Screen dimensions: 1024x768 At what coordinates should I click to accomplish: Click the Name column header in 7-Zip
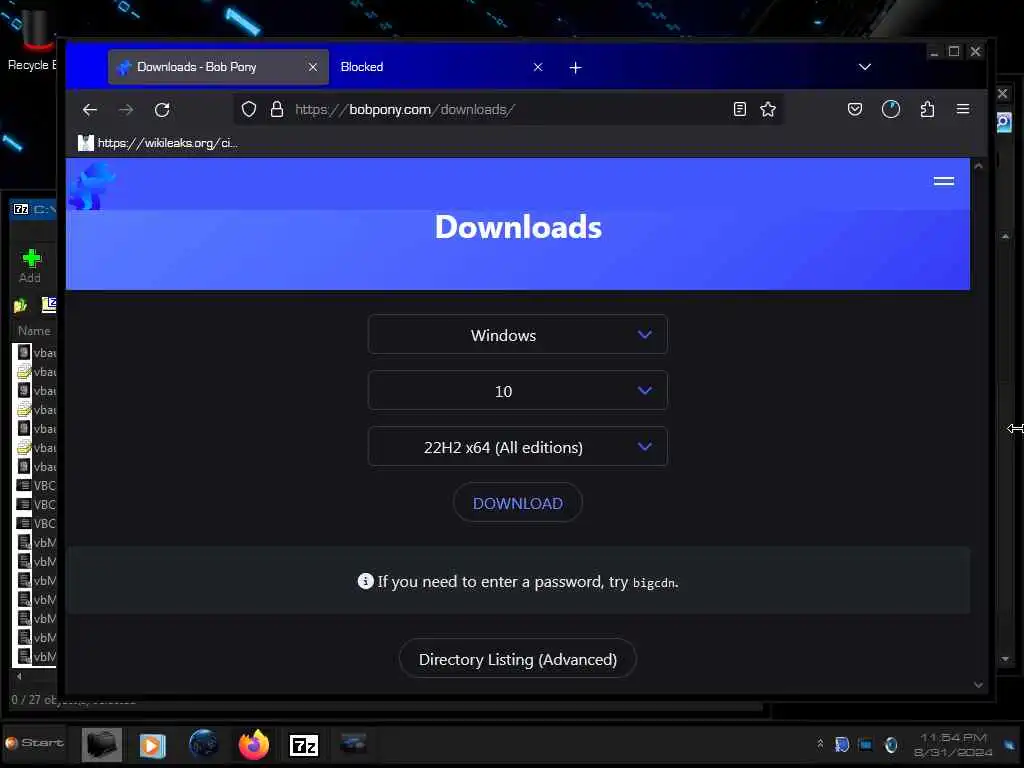tap(34, 331)
